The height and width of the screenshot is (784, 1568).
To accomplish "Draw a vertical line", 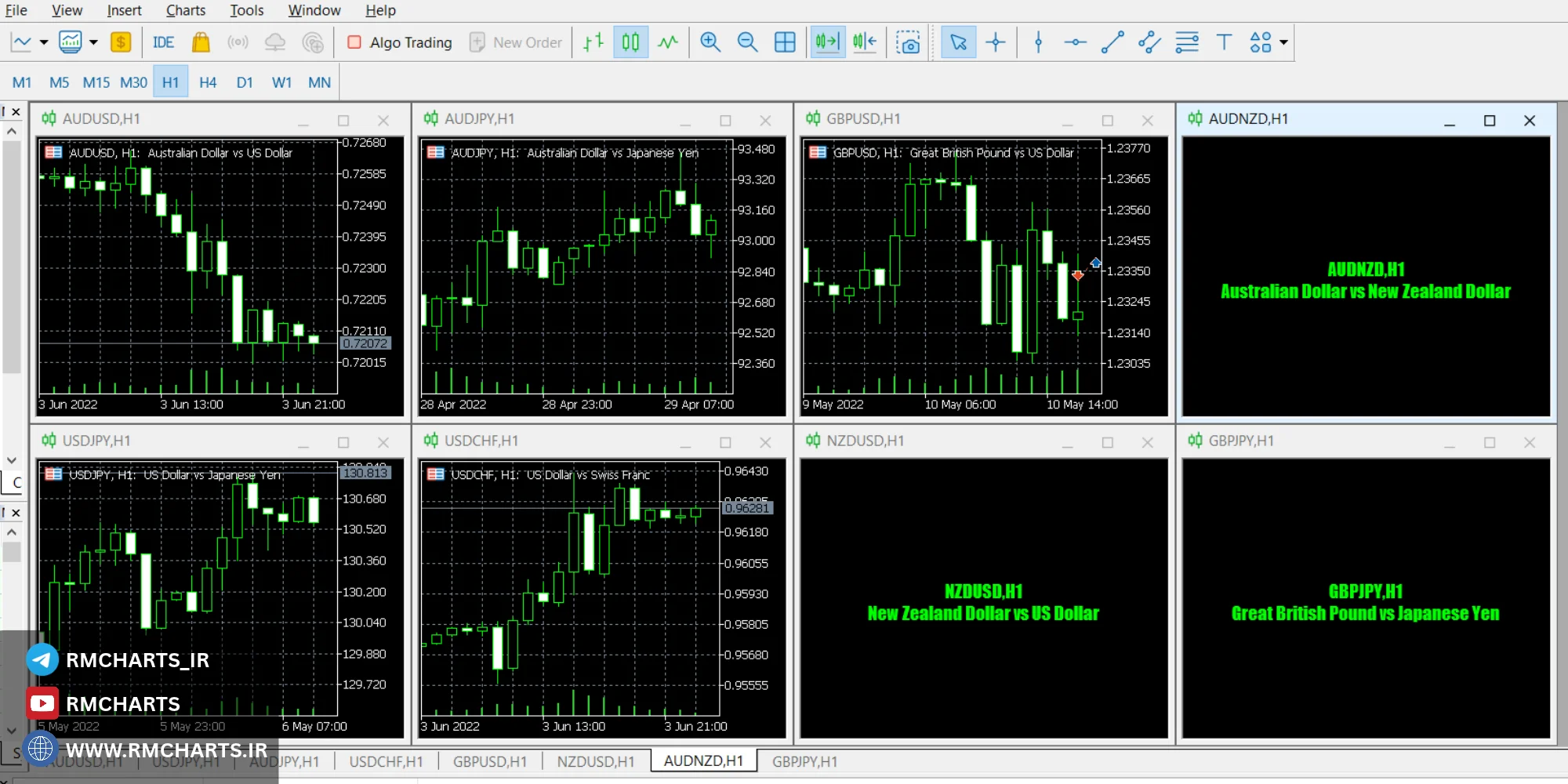I will click(x=1039, y=42).
